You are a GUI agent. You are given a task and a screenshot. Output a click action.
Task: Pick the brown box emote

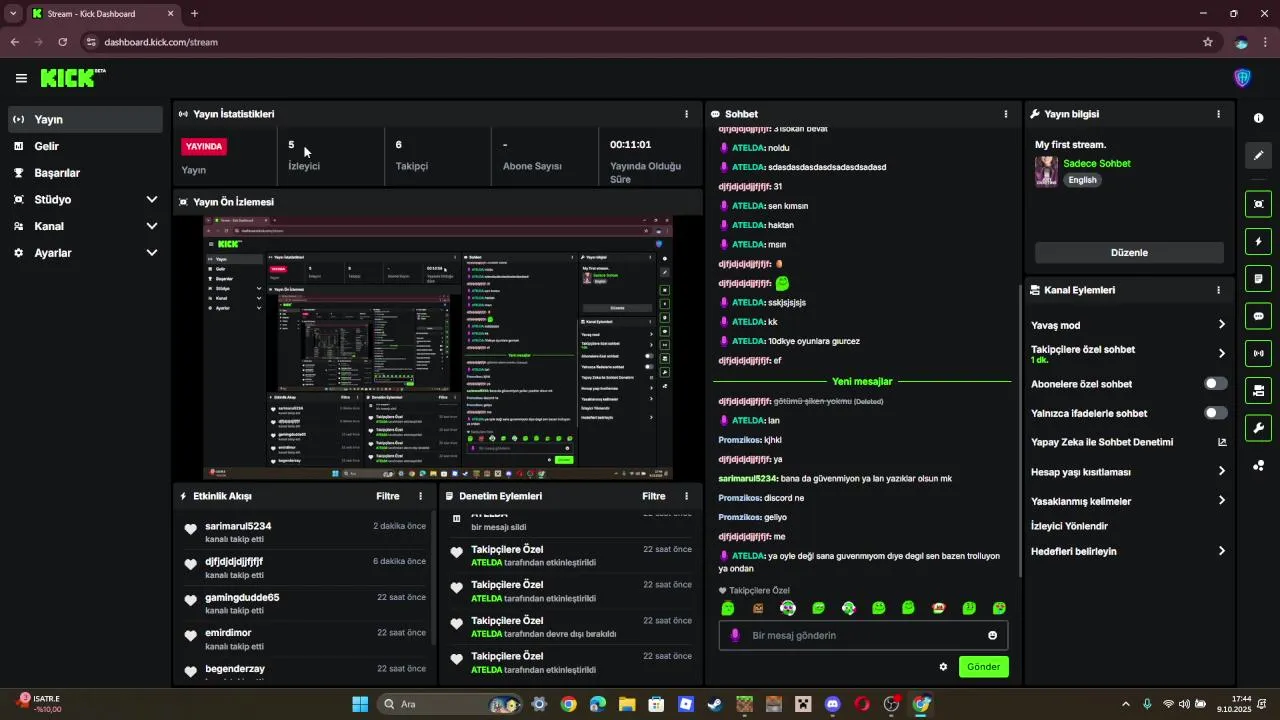tap(758, 608)
